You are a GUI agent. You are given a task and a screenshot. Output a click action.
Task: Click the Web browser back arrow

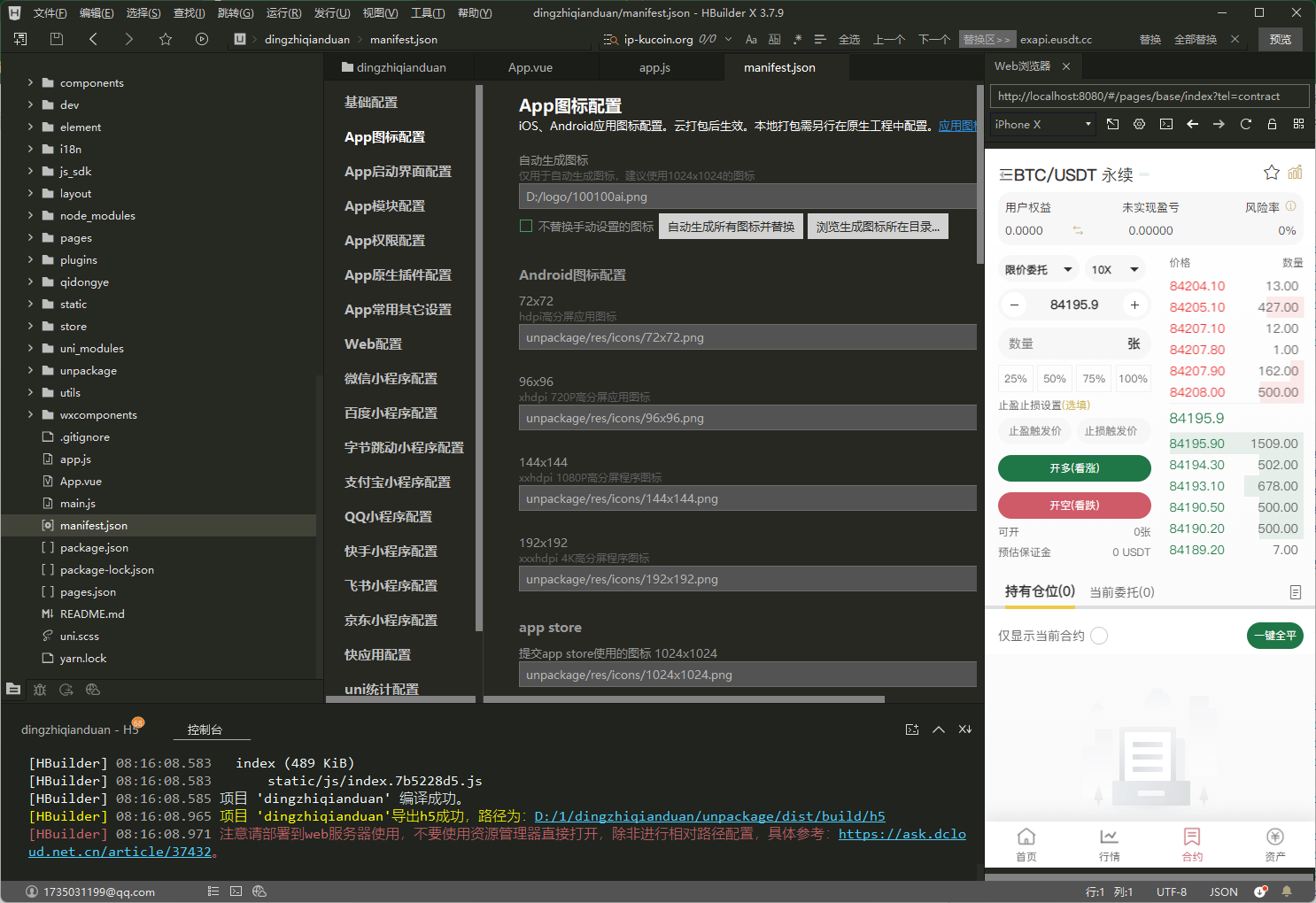tap(1193, 124)
